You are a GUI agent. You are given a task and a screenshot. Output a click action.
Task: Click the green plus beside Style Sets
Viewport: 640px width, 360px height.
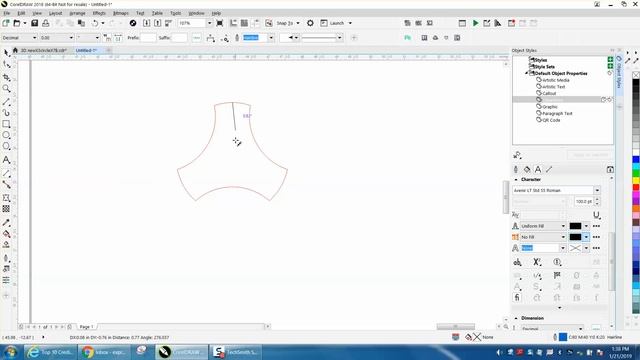pos(610,66)
